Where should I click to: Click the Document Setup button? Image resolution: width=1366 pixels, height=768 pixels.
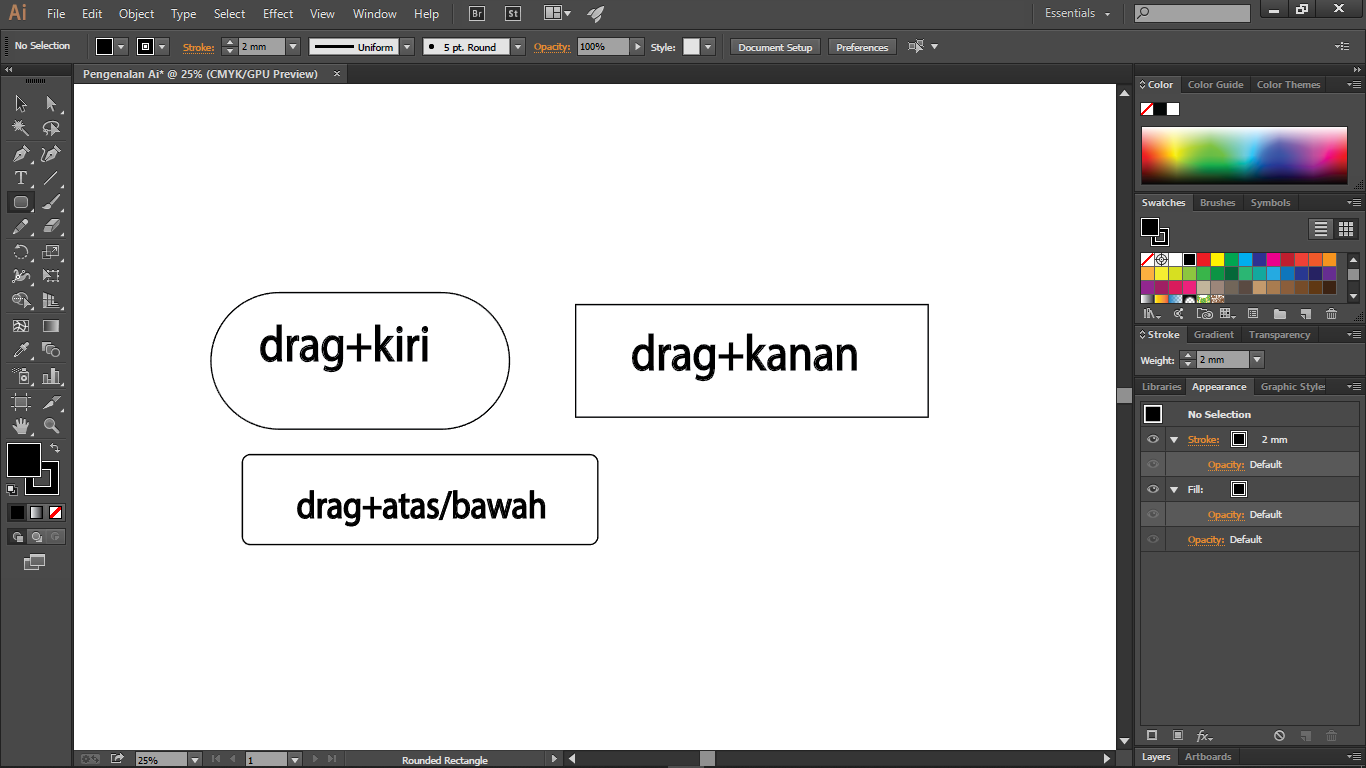tap(775, 47)
